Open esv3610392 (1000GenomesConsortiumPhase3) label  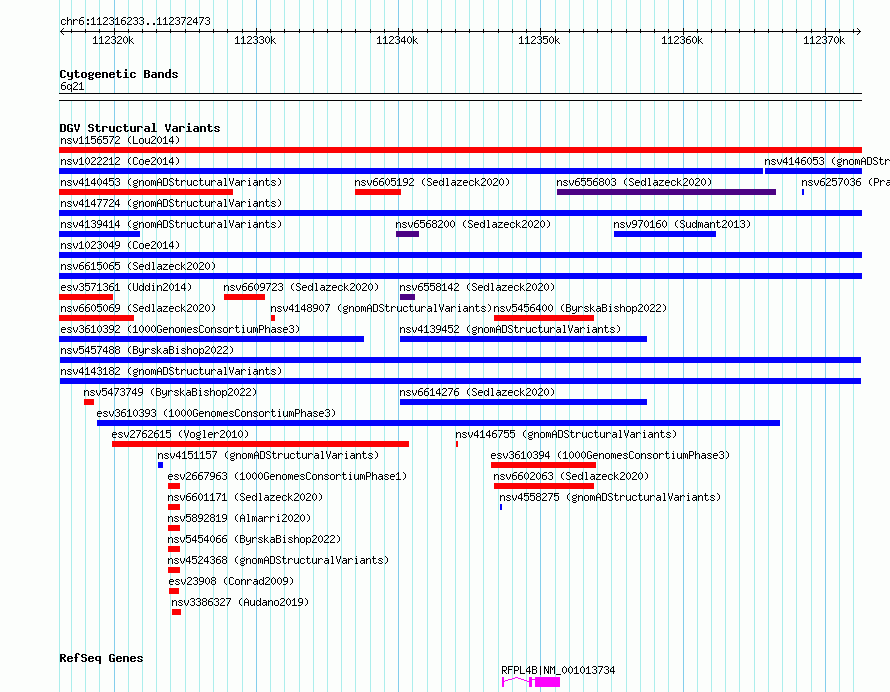(x=180, y=329)
